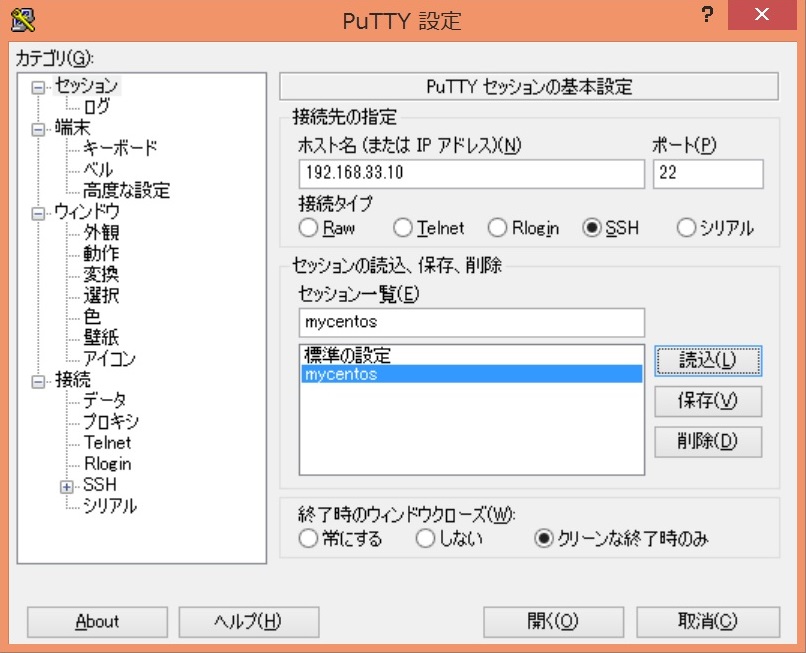Open the 壁紙 settings
This screenshot has height=653, width=806.
coord(101,338)
